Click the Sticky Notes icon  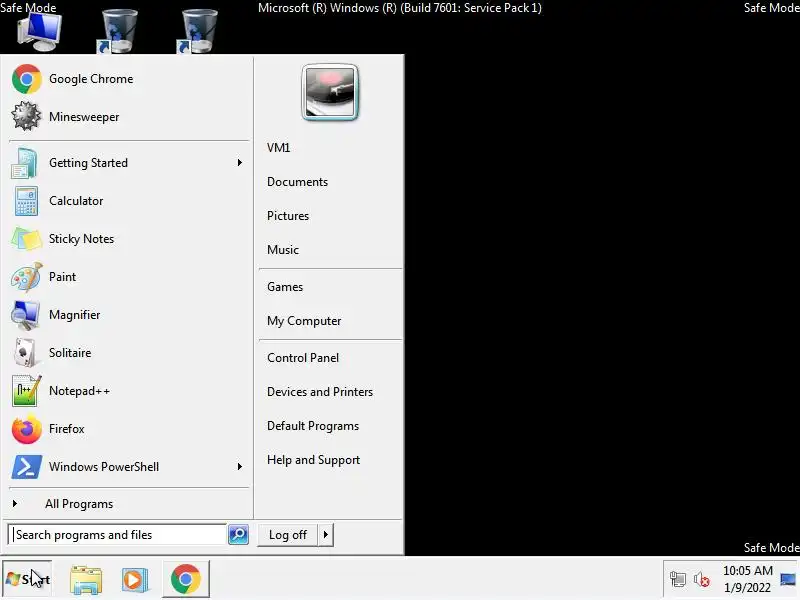coord(26,239)
